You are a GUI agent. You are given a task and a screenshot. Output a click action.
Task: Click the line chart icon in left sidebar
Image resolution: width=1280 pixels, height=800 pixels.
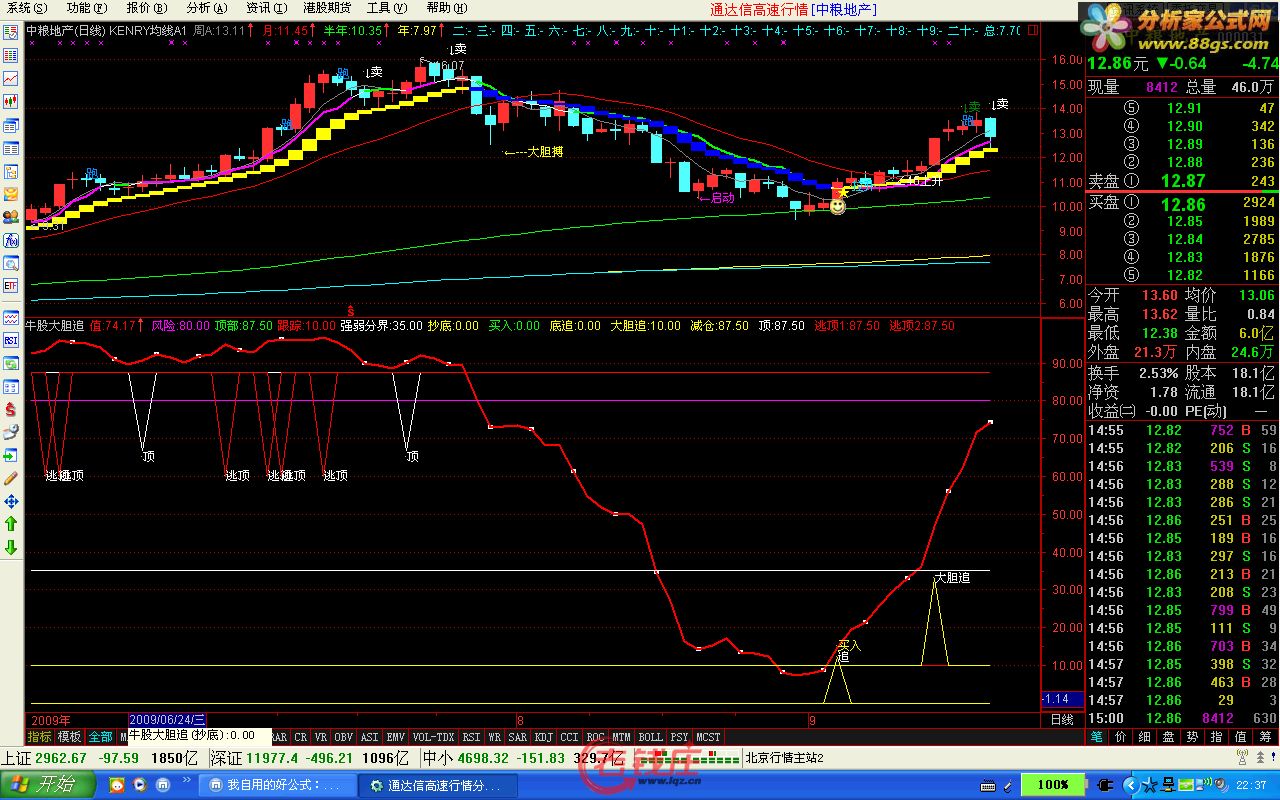coord(11,78)
